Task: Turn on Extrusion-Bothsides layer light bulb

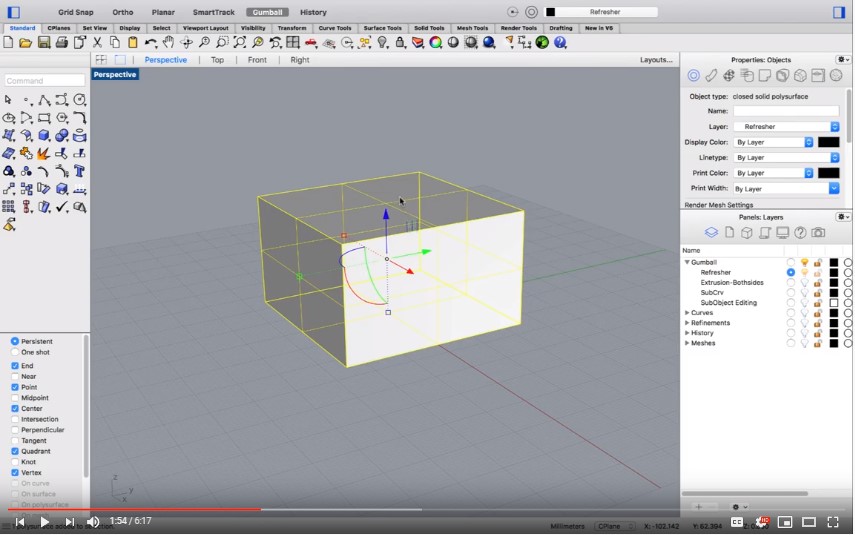Action: click(804, 282)
